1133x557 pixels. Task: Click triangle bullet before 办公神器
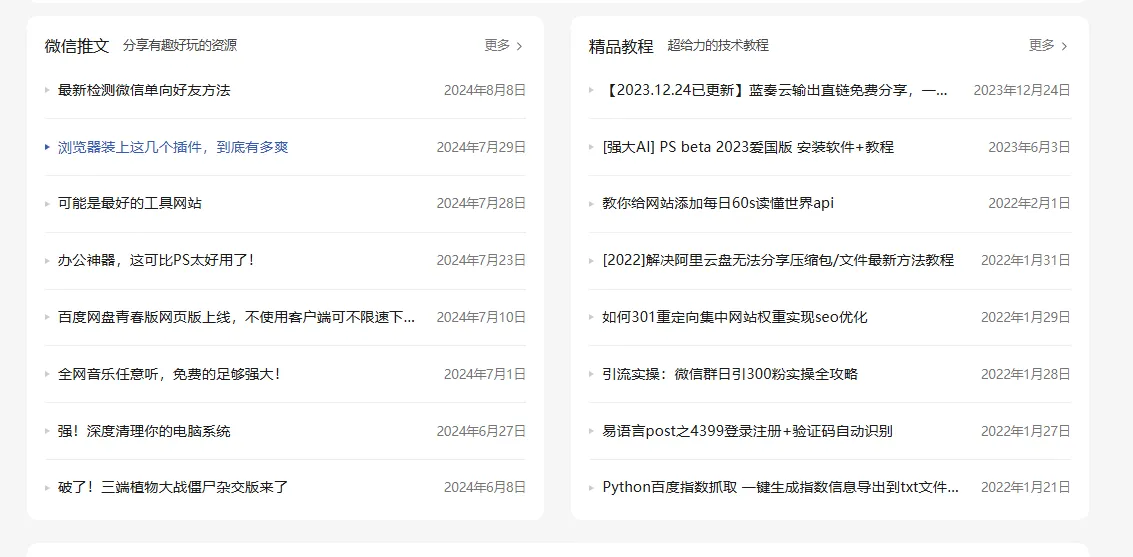(47, 260)
